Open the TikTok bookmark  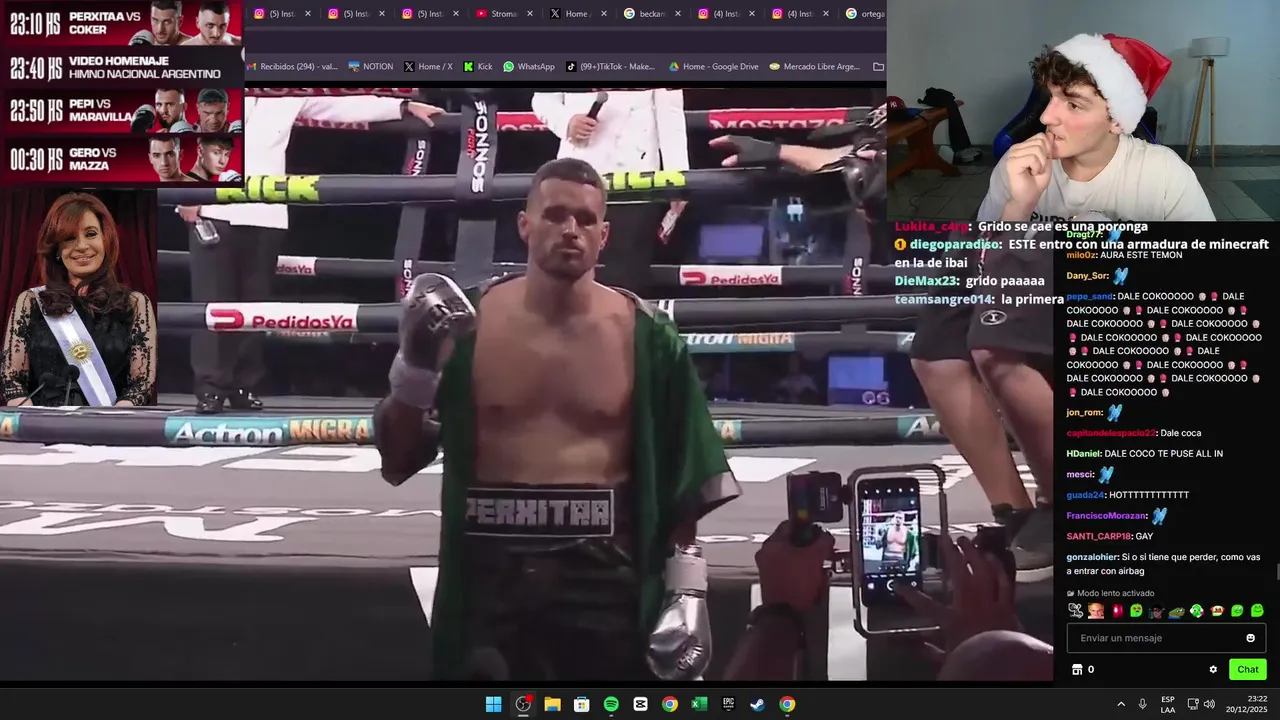tap(610, 67)
